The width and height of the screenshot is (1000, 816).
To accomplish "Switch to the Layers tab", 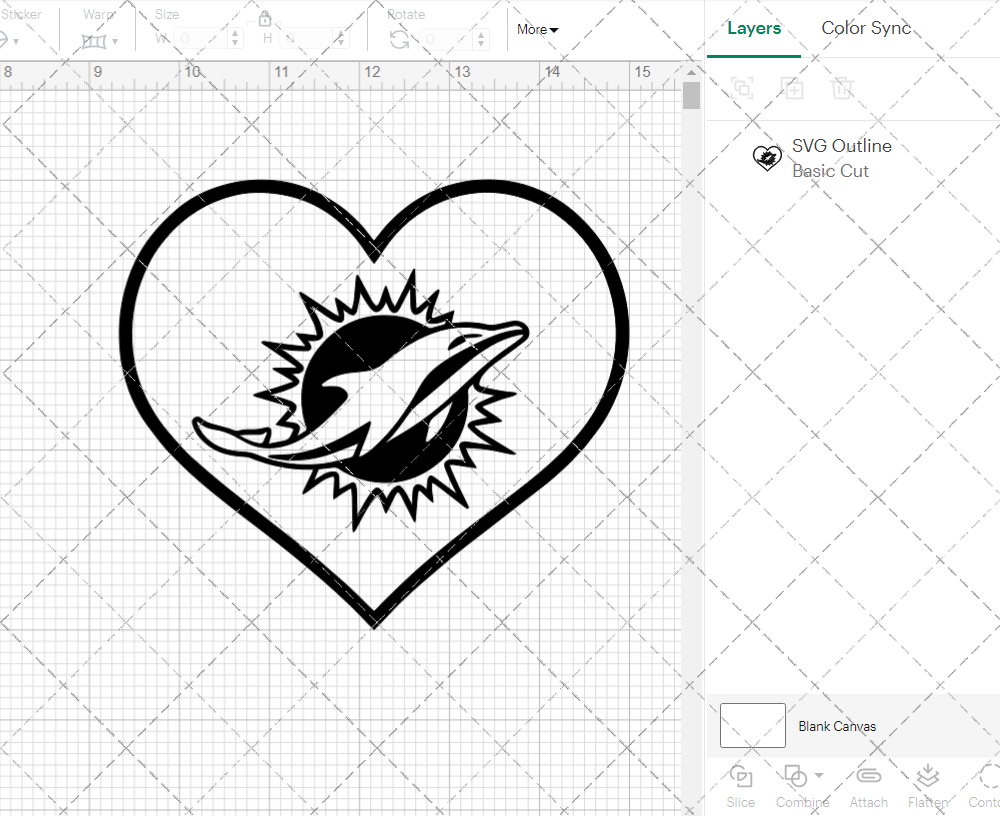I will (x=754, y=28).
